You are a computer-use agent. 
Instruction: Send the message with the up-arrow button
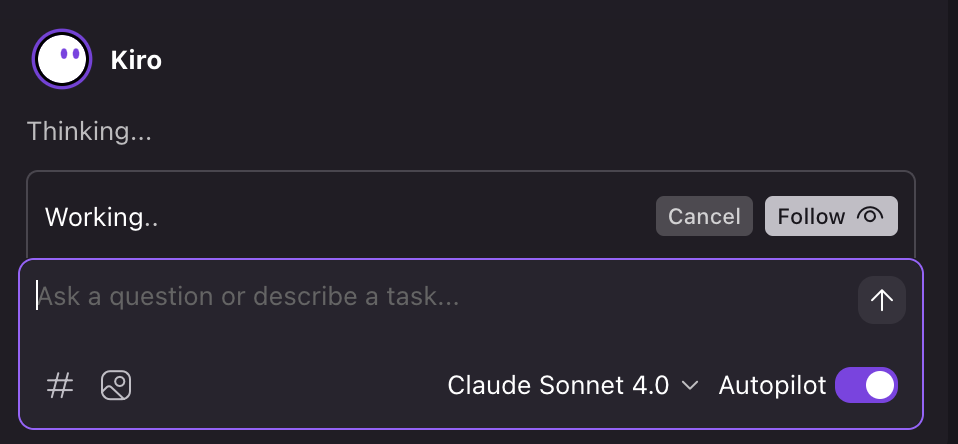click(x=882, y=300)
